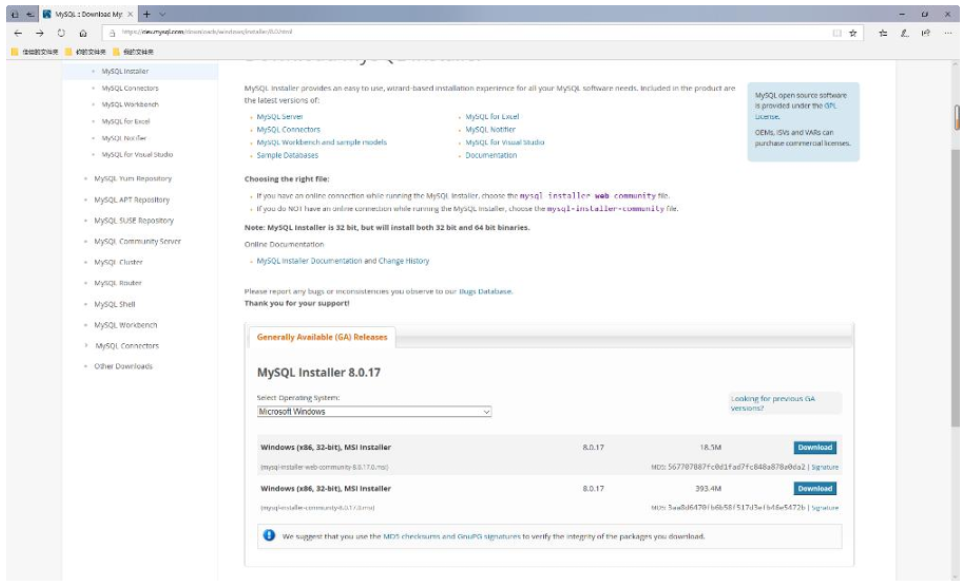Click the lock icon in the address bar
Viewport: 963px width, 586px height.
tap(112, 33)
